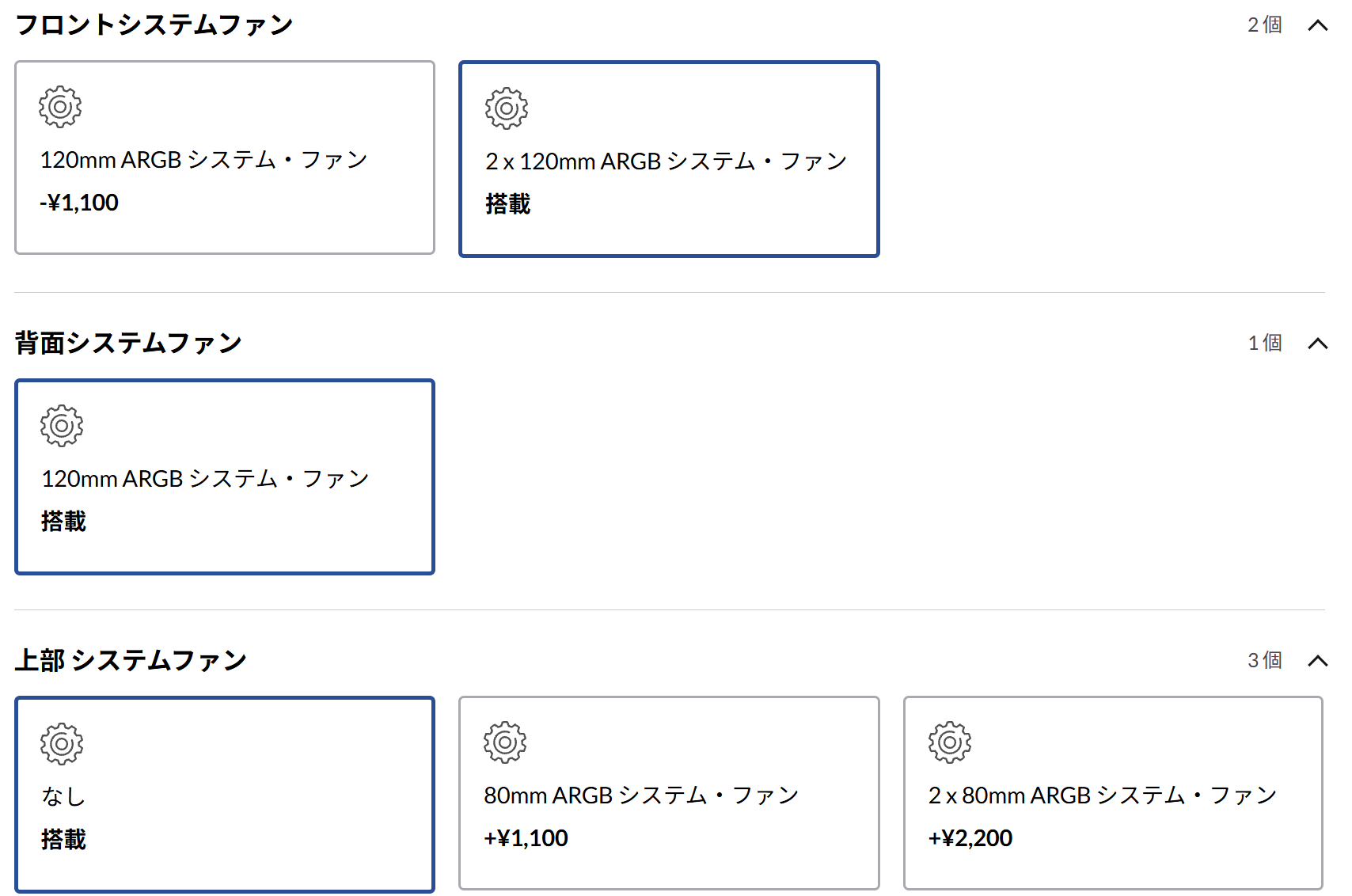
Task: Collapse the 背面システムファン section chevron
Action: [1317, 344]
